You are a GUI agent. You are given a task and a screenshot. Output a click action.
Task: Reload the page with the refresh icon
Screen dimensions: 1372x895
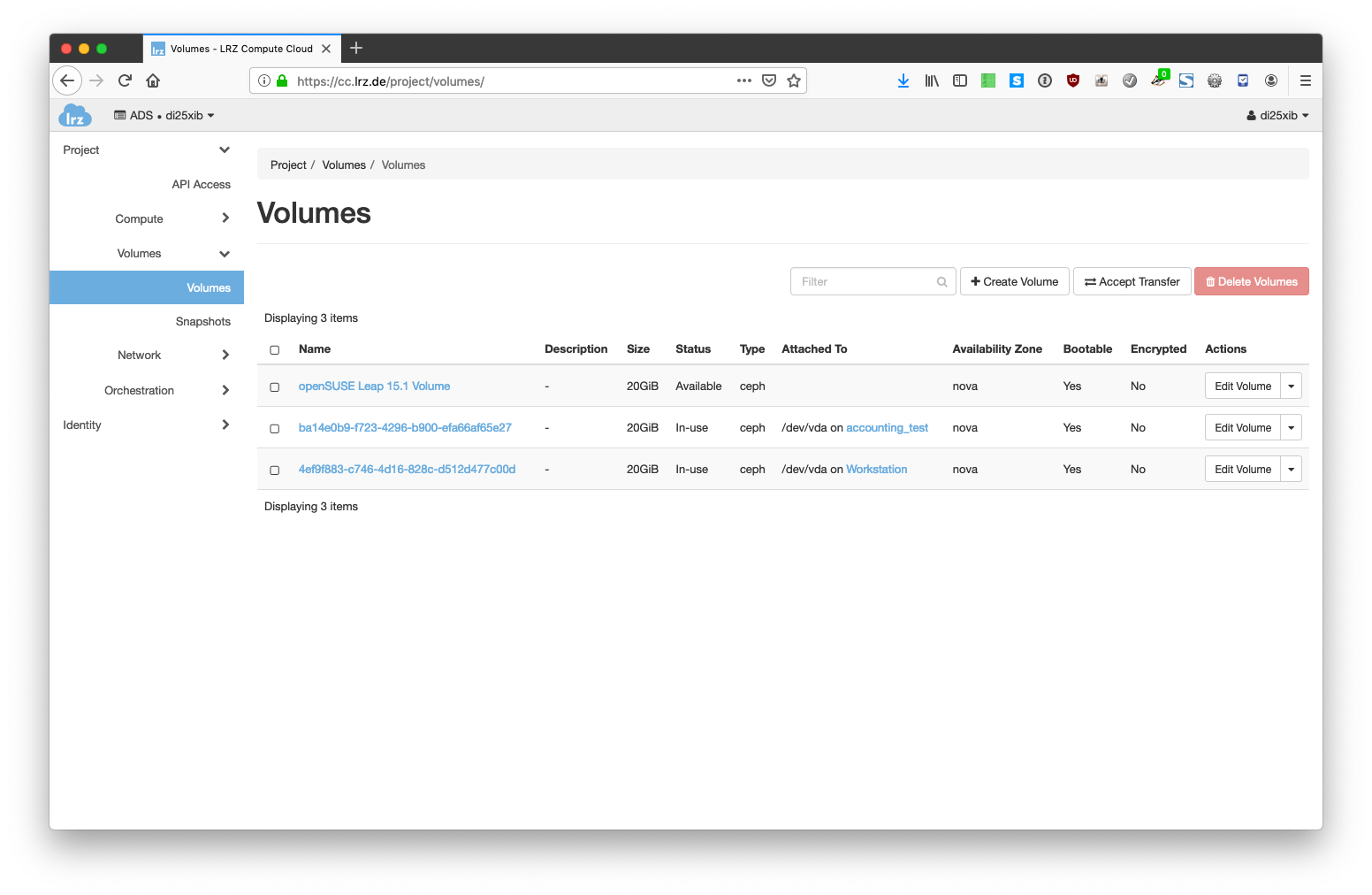click(125, 80)
